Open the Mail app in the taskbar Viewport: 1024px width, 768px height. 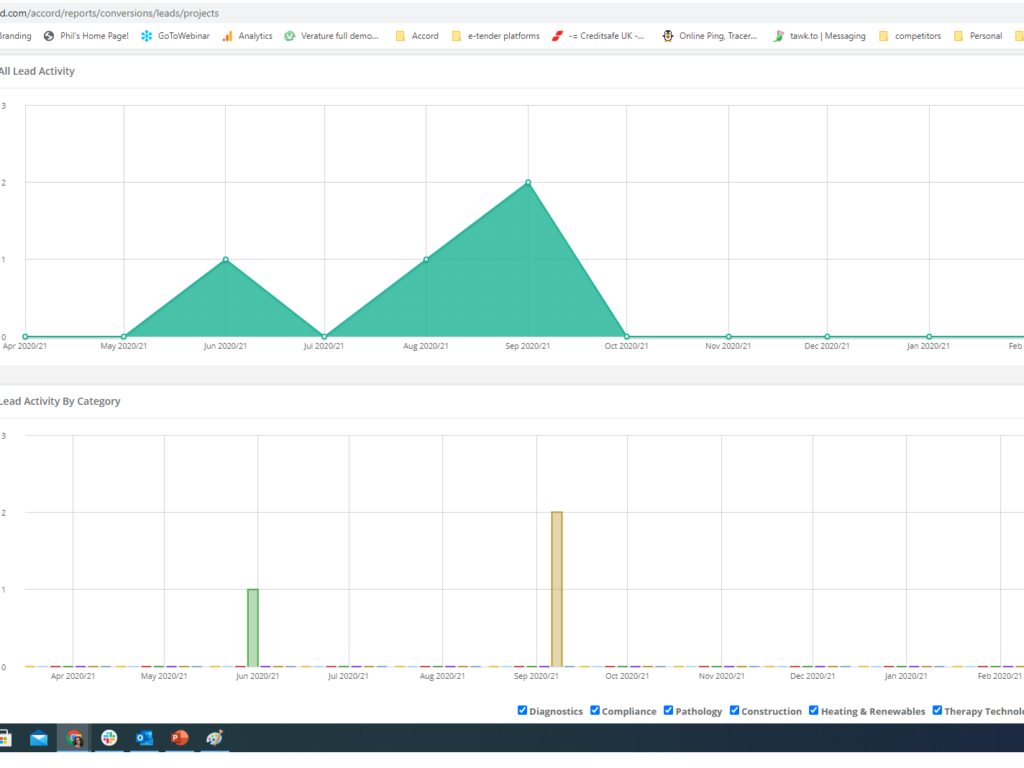[x=39, y=738]
